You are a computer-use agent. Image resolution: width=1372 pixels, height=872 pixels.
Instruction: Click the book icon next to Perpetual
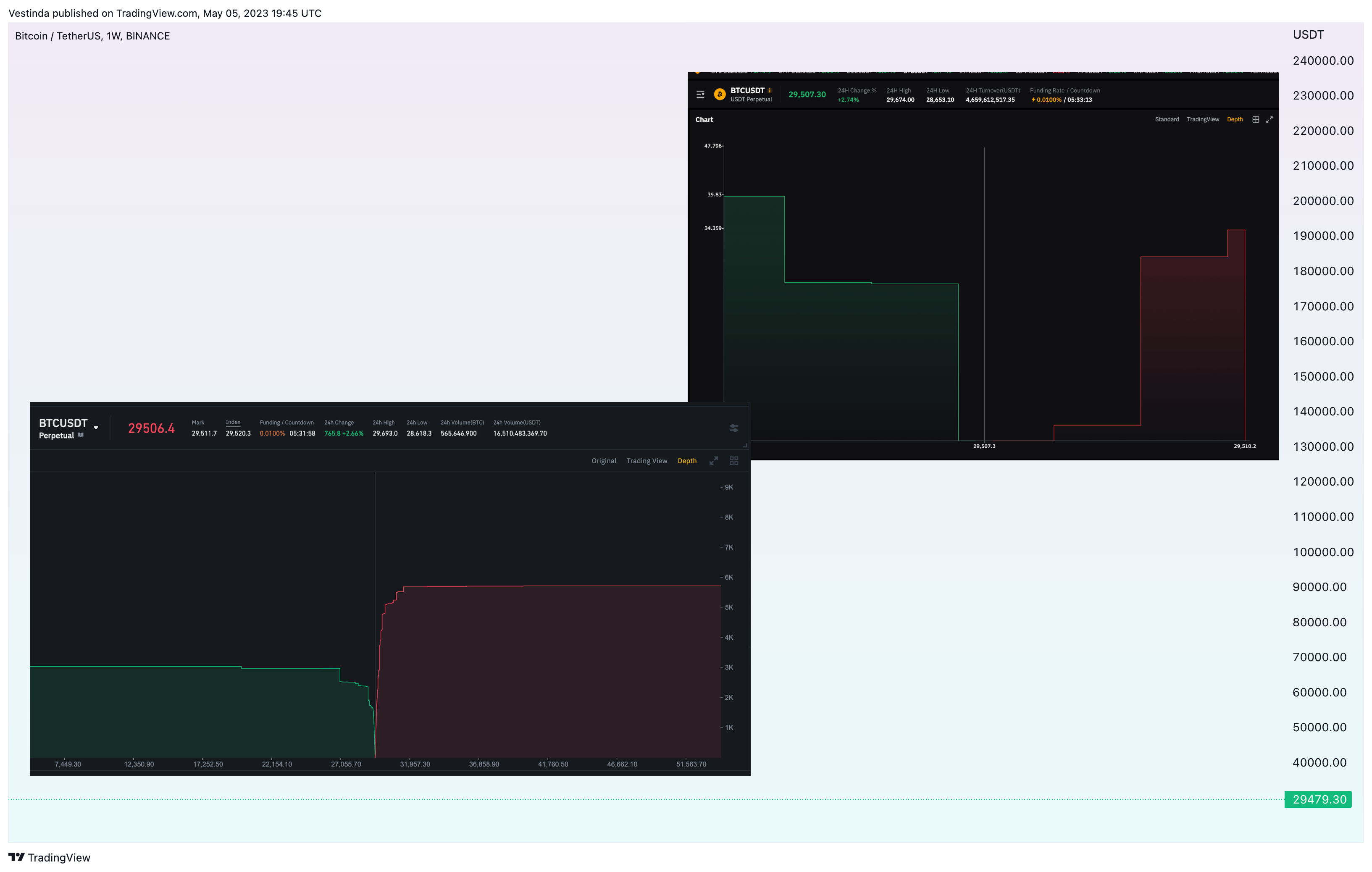[x=81, y=435]
